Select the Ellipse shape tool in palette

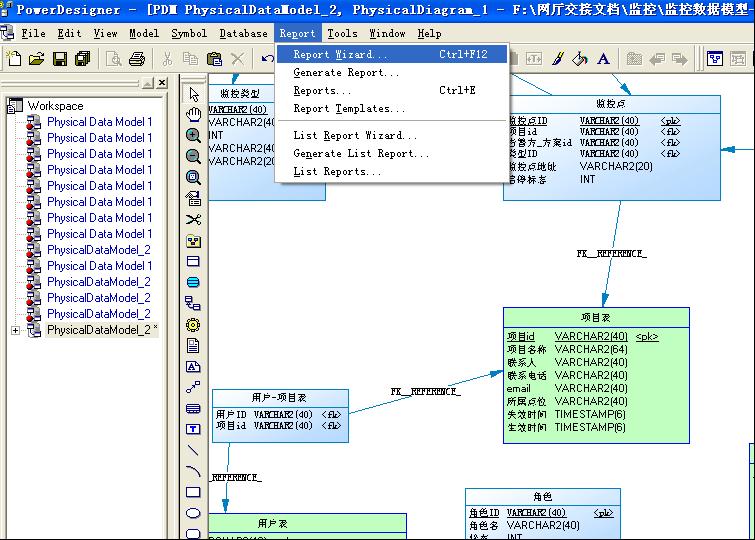point(194,513)
